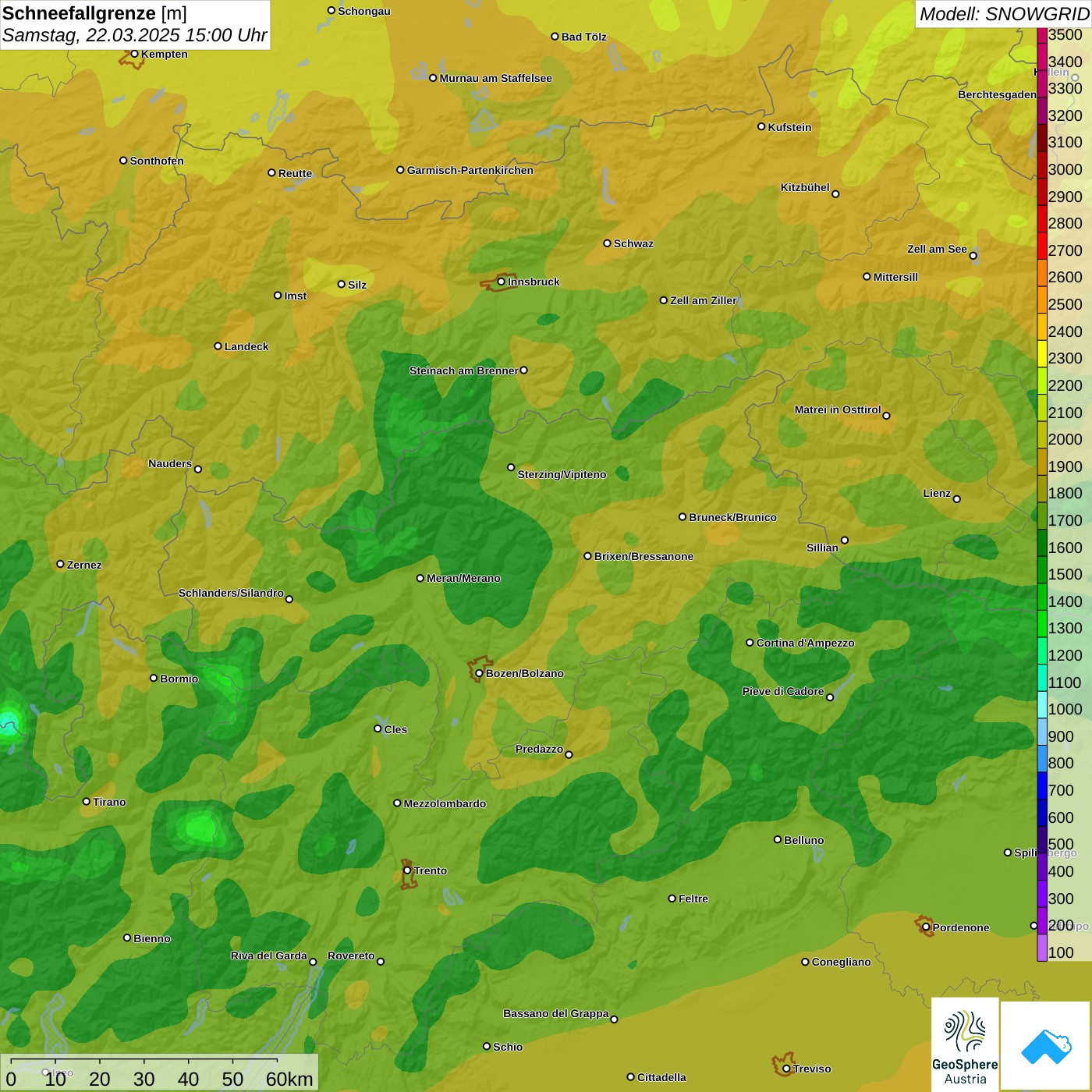Select the Kufstein marker dot
The height and width of the screenshot is (1092, 1092).
[x=761, y=126]
